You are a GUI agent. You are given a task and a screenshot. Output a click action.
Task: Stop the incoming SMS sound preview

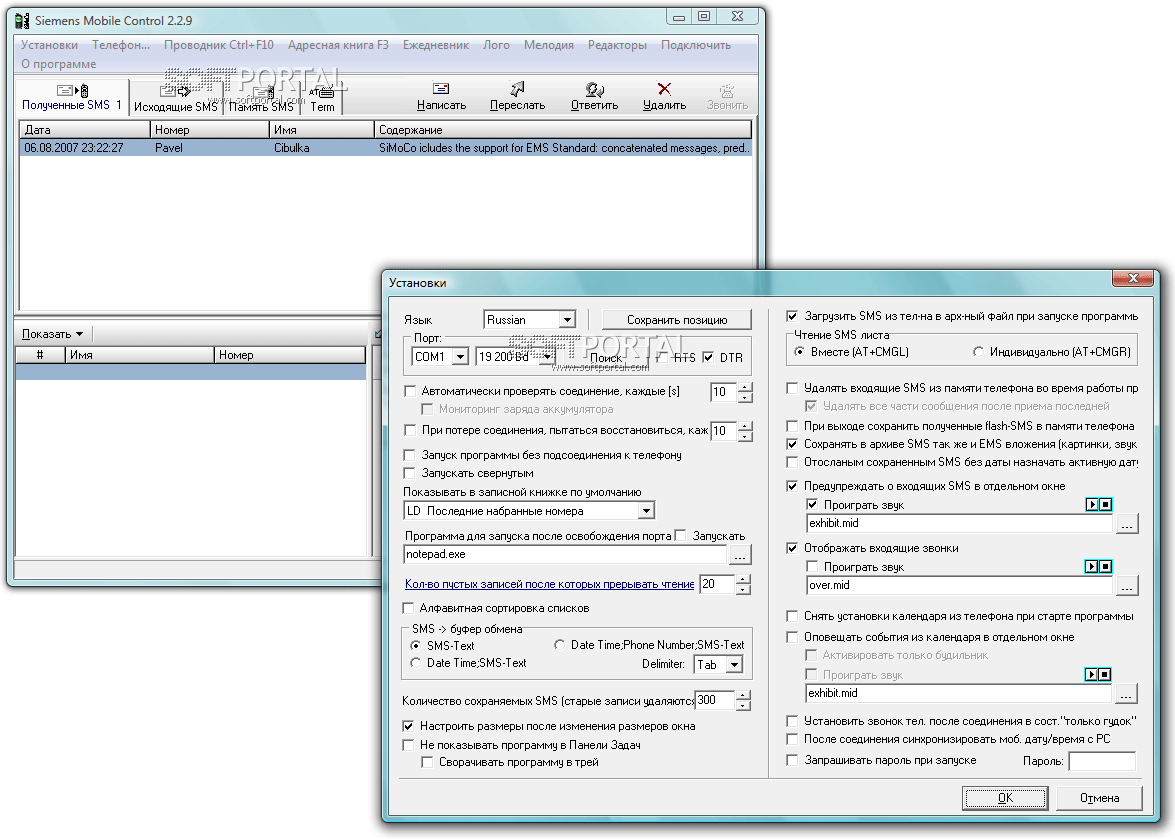coord(1105,505)
